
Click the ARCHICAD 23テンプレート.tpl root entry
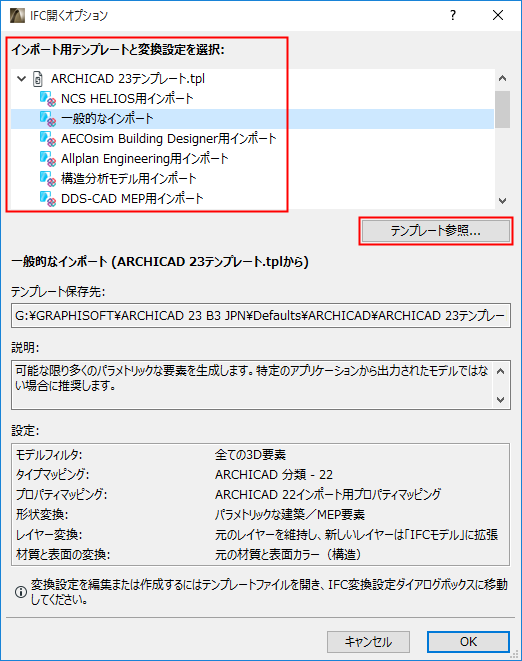[128, 79]
